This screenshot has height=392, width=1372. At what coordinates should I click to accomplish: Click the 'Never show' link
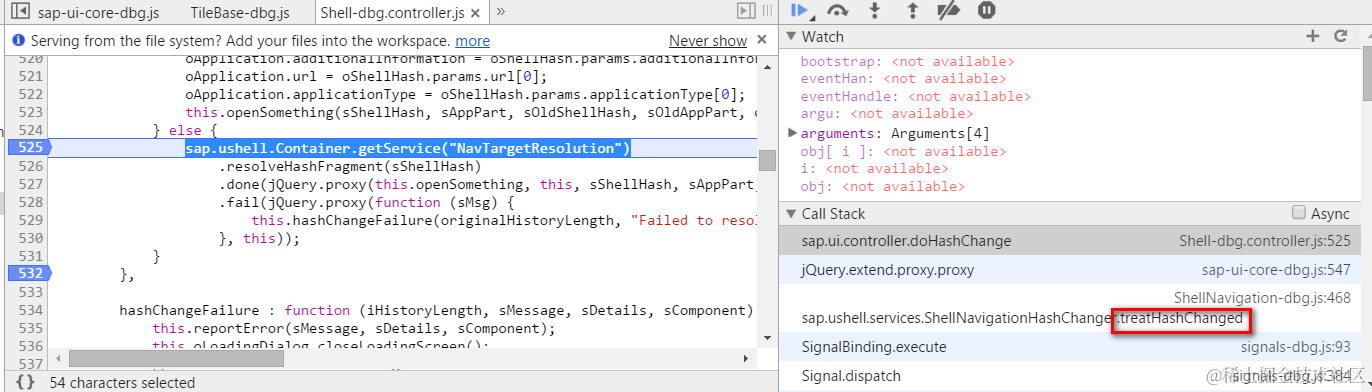[708, 41]
